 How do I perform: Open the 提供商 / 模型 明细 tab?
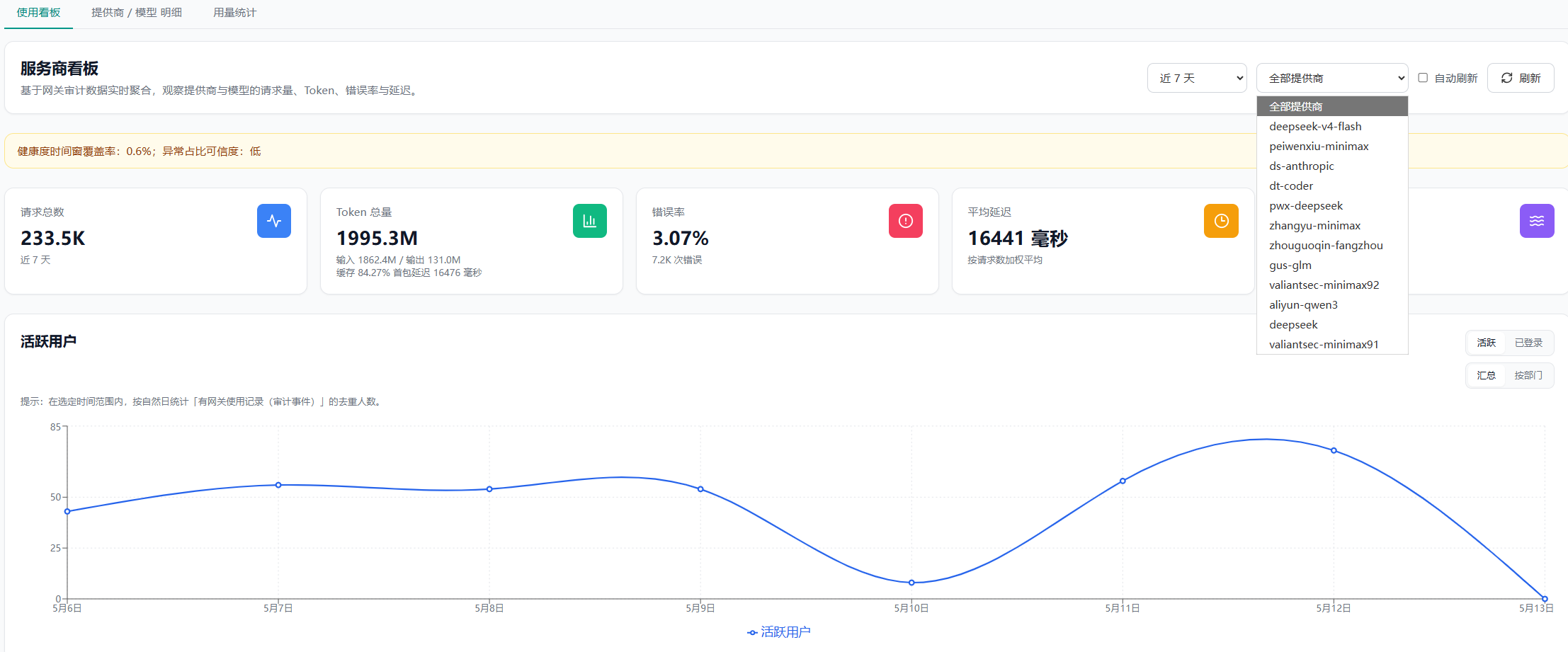[137, 13]
